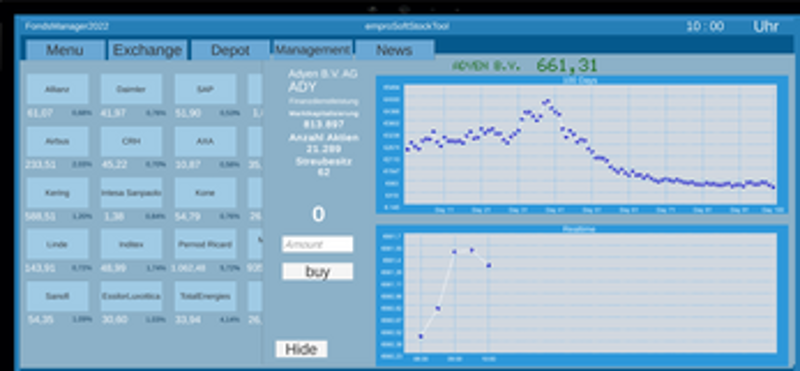The height and width of the screenshot is (371, 800).
Task: Click the Kering price 588,51
Action: point(40,216)
